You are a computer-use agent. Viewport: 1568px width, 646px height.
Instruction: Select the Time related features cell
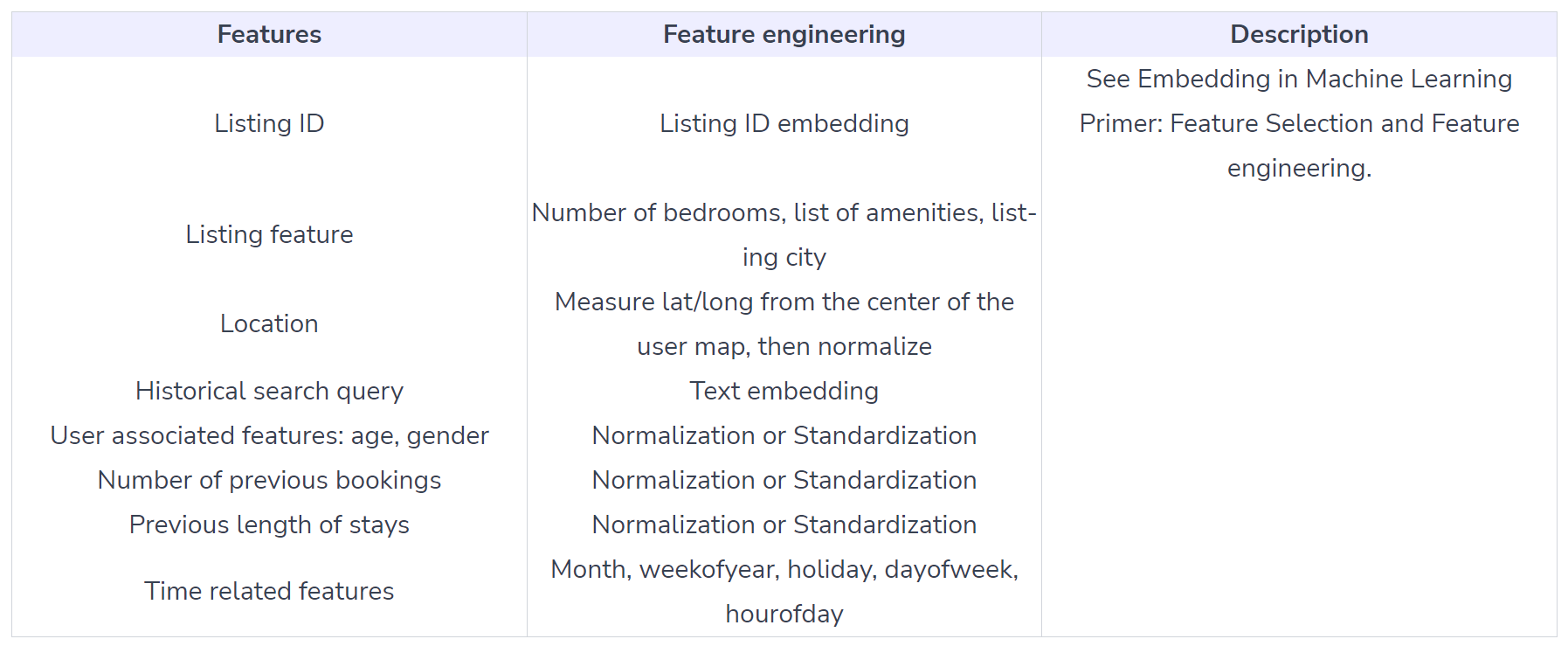[x=269, y=591]
